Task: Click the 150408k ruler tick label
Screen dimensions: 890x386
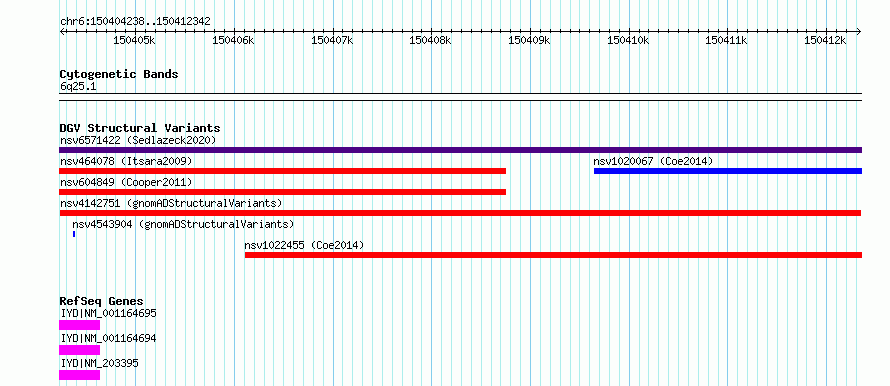Action: [431, 41]
